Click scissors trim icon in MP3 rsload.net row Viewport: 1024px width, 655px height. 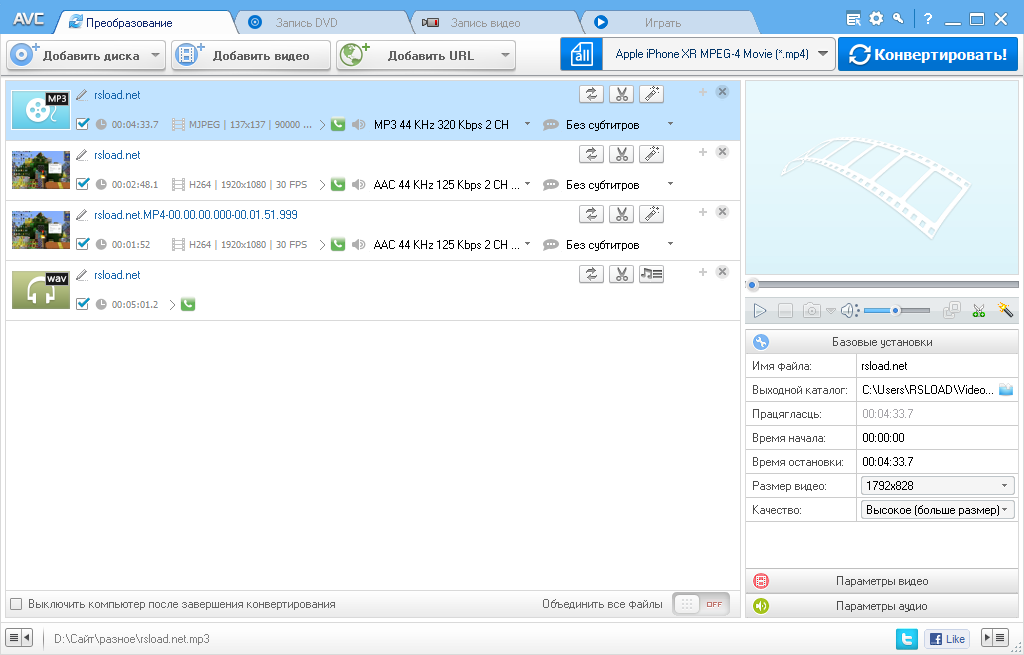point(621,94)
